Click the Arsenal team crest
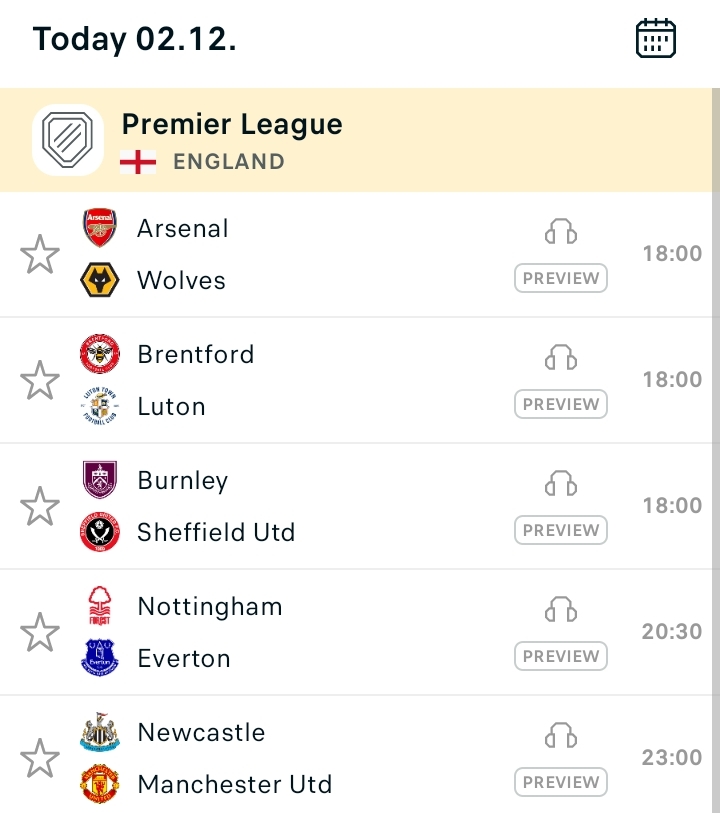Screen dimensions: 720x813 [x=100, y=228]
